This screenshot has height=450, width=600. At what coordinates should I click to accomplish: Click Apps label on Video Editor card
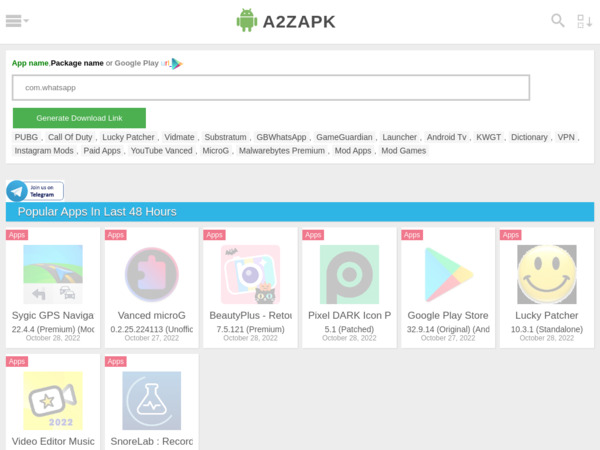click(17, 362)
